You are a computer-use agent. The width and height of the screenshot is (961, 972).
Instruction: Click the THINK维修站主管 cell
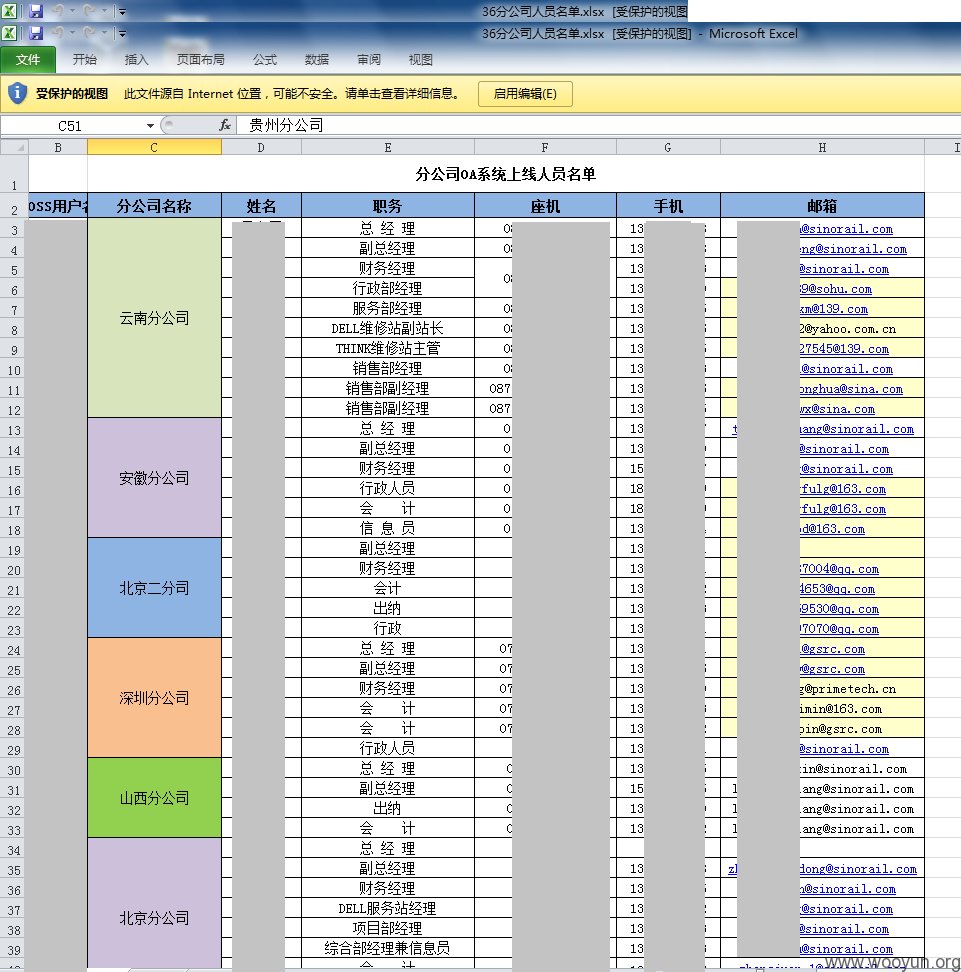(388, 348)
